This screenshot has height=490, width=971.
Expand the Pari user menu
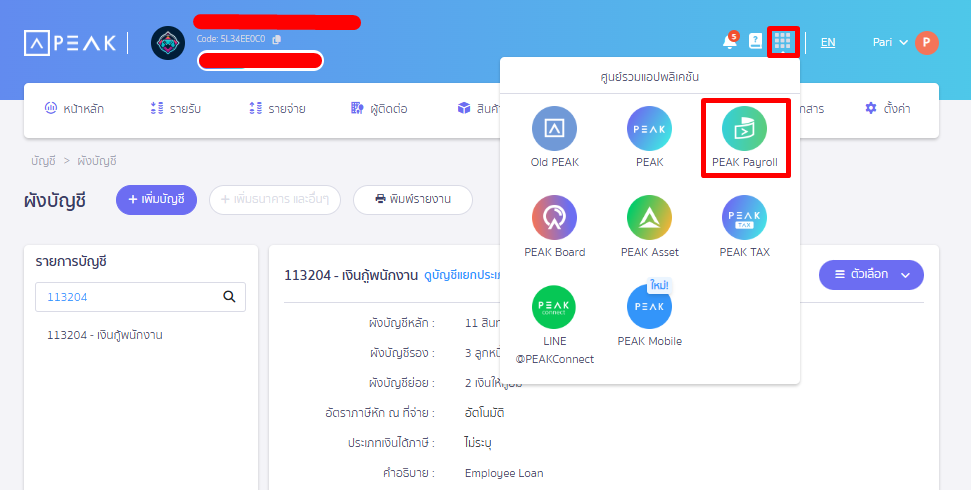[890, 42]
